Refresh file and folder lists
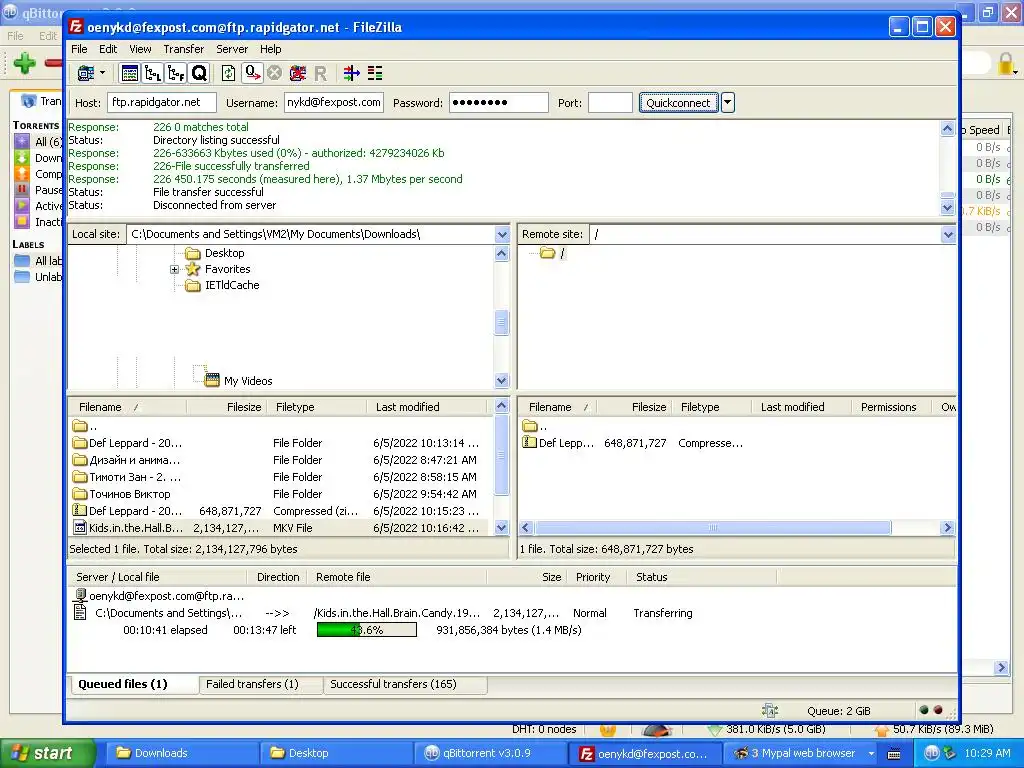 [x=229, y=73]
